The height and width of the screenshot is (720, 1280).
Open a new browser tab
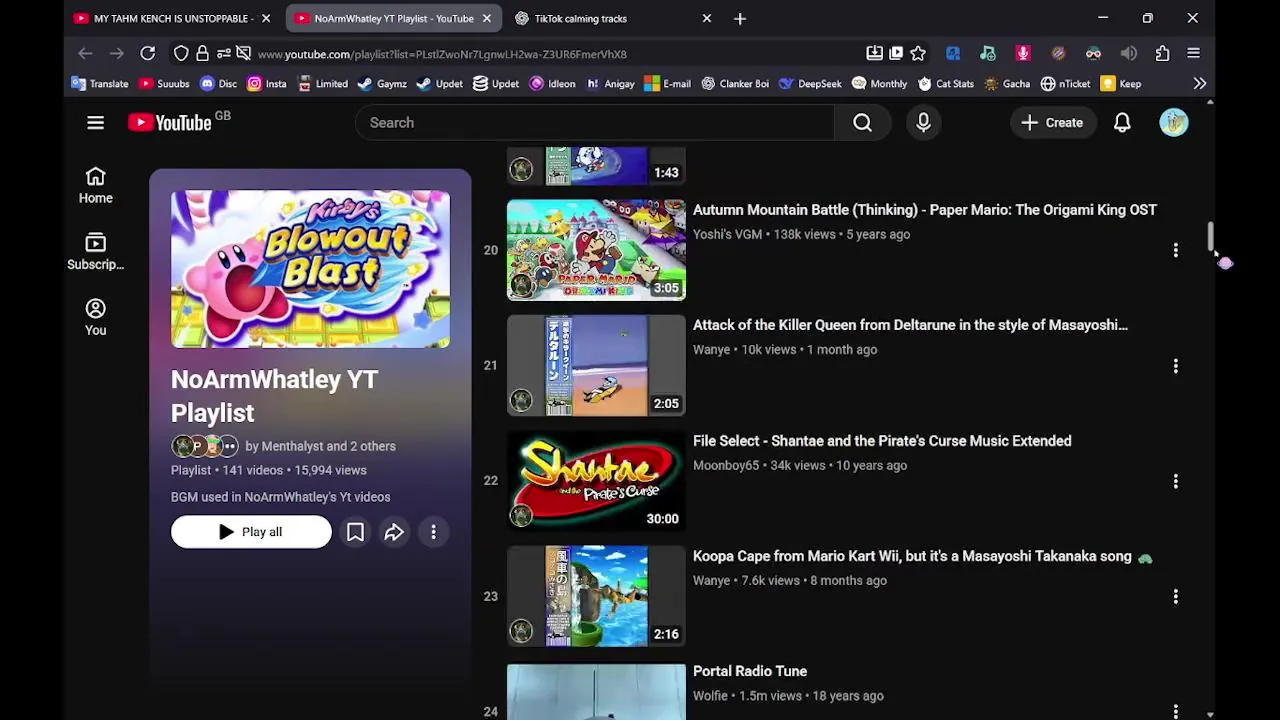pyautogui.click(x=740, y=18)
